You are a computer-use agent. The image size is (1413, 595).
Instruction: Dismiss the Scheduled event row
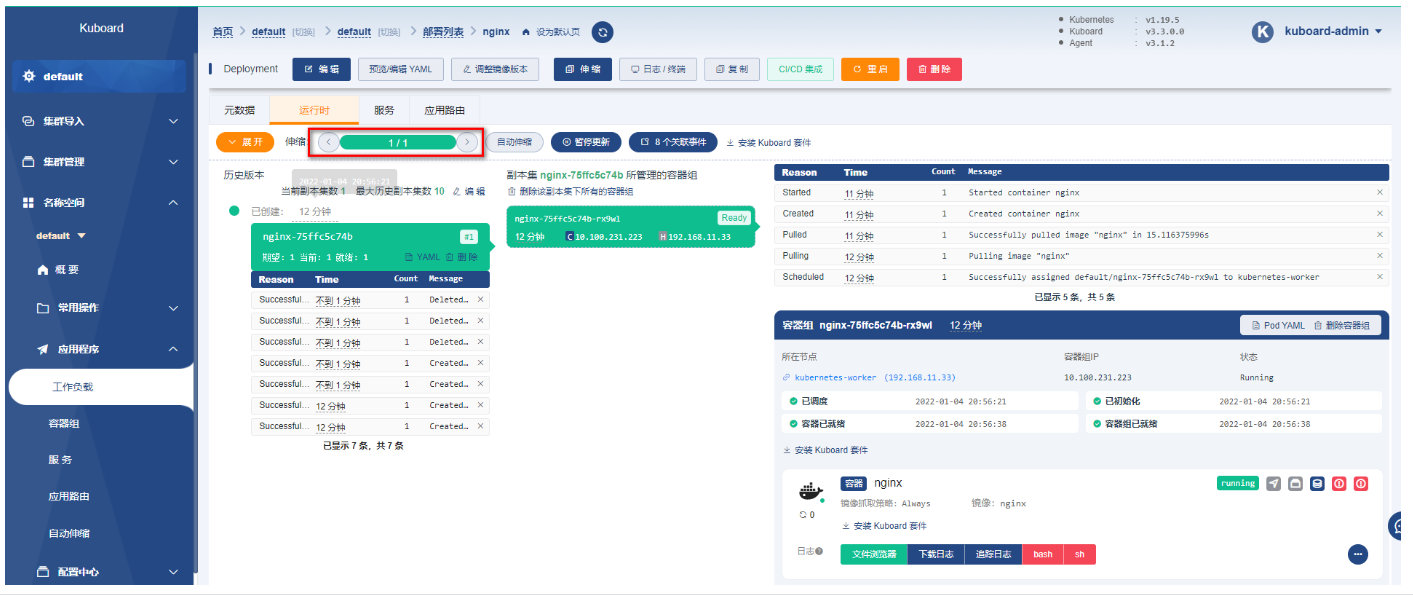[x=1380, y=277]
